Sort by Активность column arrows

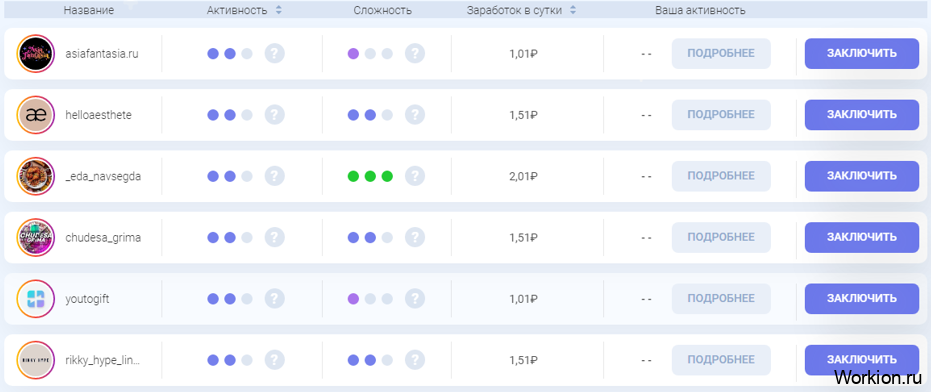279,10
